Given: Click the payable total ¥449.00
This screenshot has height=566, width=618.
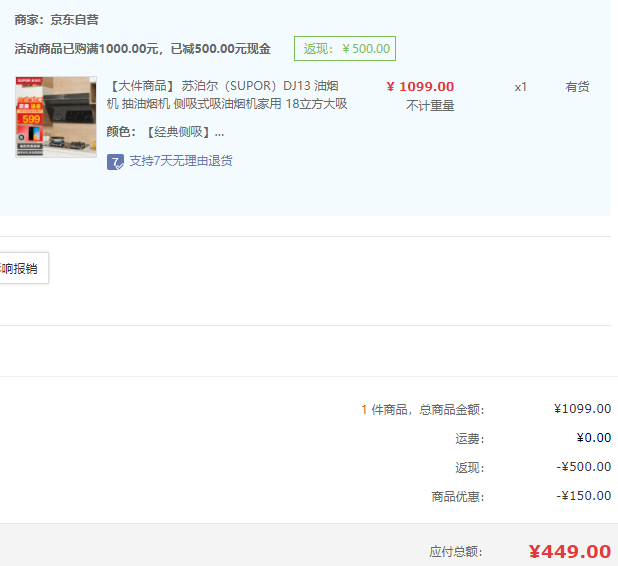Looking at the screenshot, I should [x=570, y=551].
